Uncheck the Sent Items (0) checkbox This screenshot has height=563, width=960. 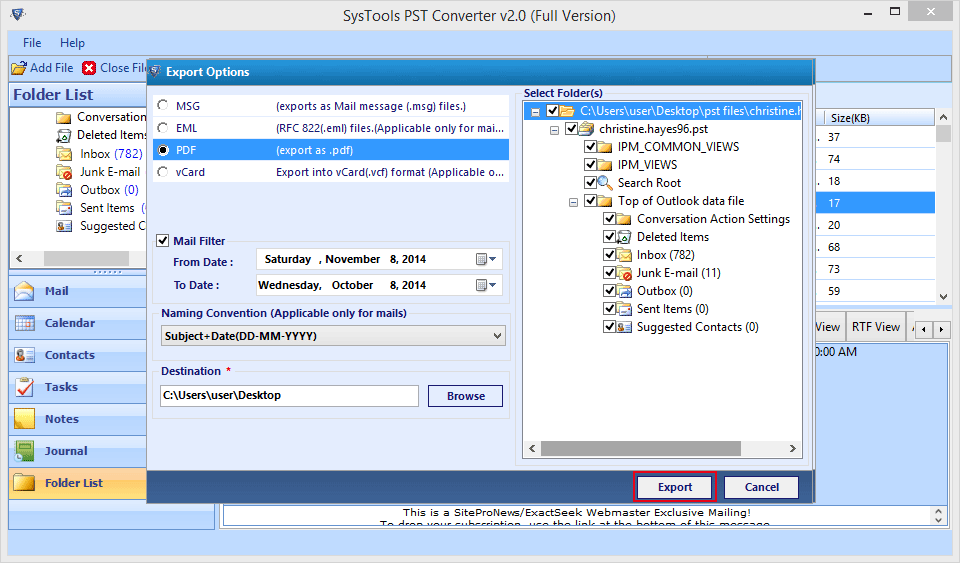click(609, 308)
